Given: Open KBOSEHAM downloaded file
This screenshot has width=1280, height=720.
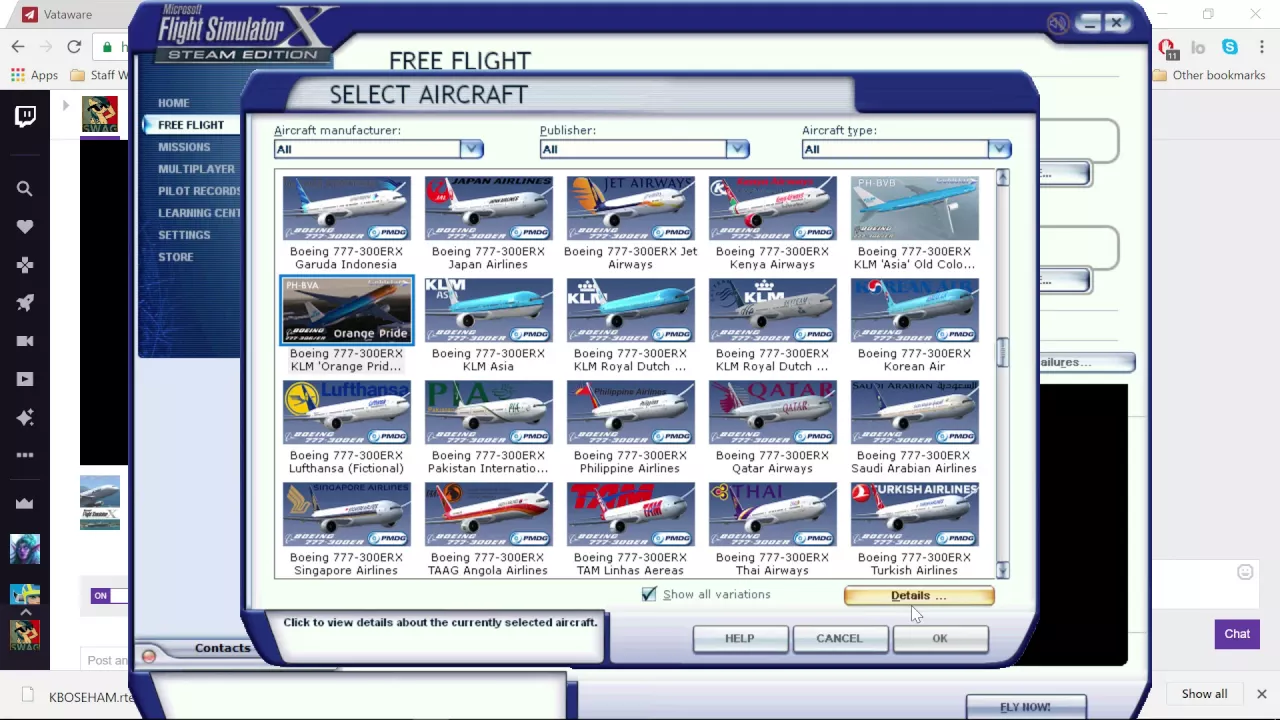Looking at the screenshot, I should [78, 697].
